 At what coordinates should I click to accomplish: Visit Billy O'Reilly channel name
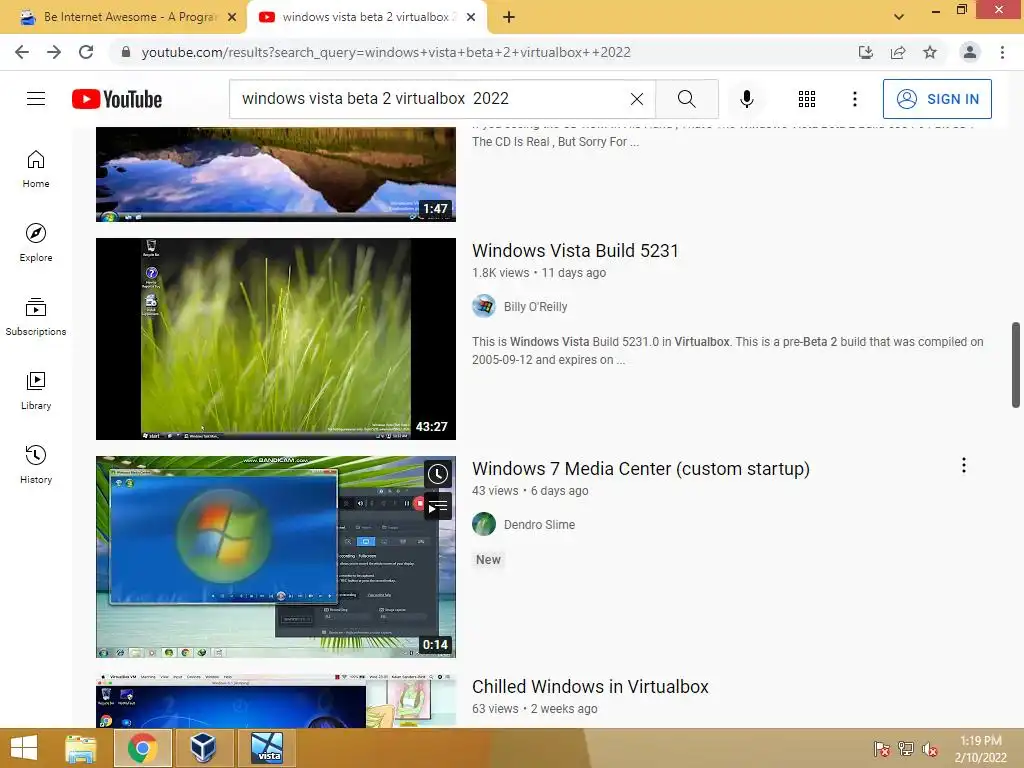pos(536,306)
